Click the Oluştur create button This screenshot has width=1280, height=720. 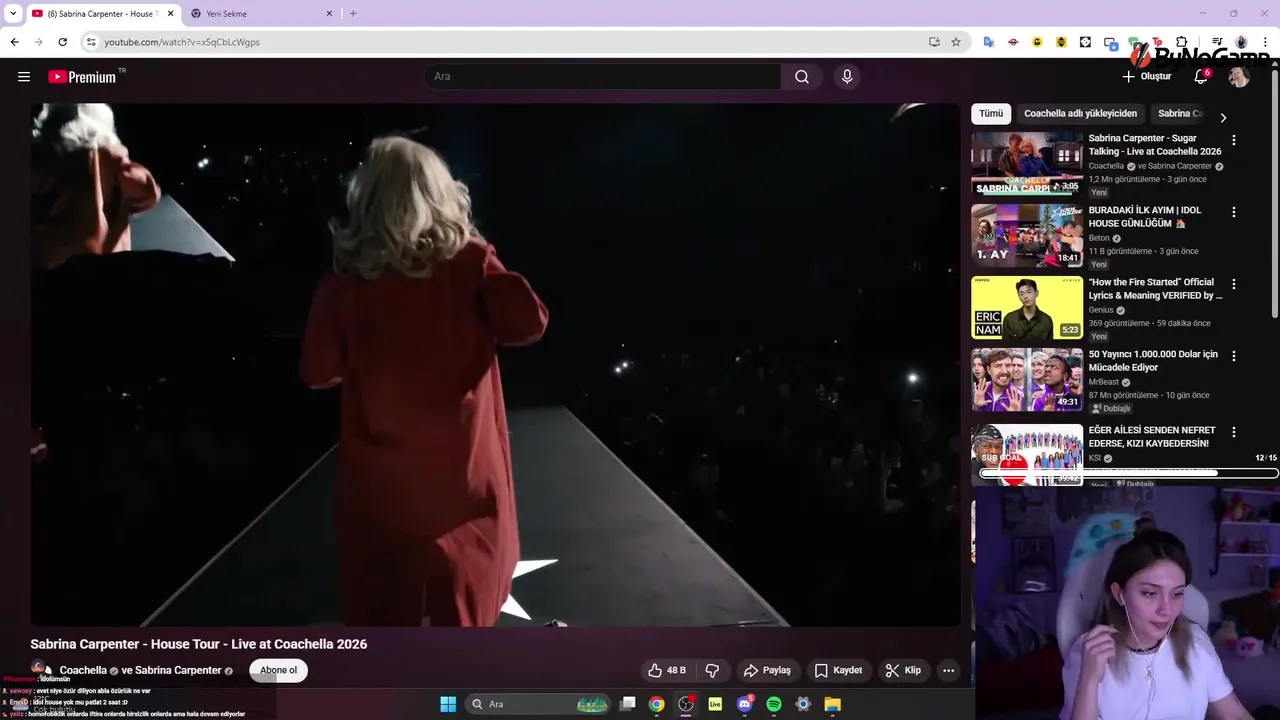click(1146, 76)
